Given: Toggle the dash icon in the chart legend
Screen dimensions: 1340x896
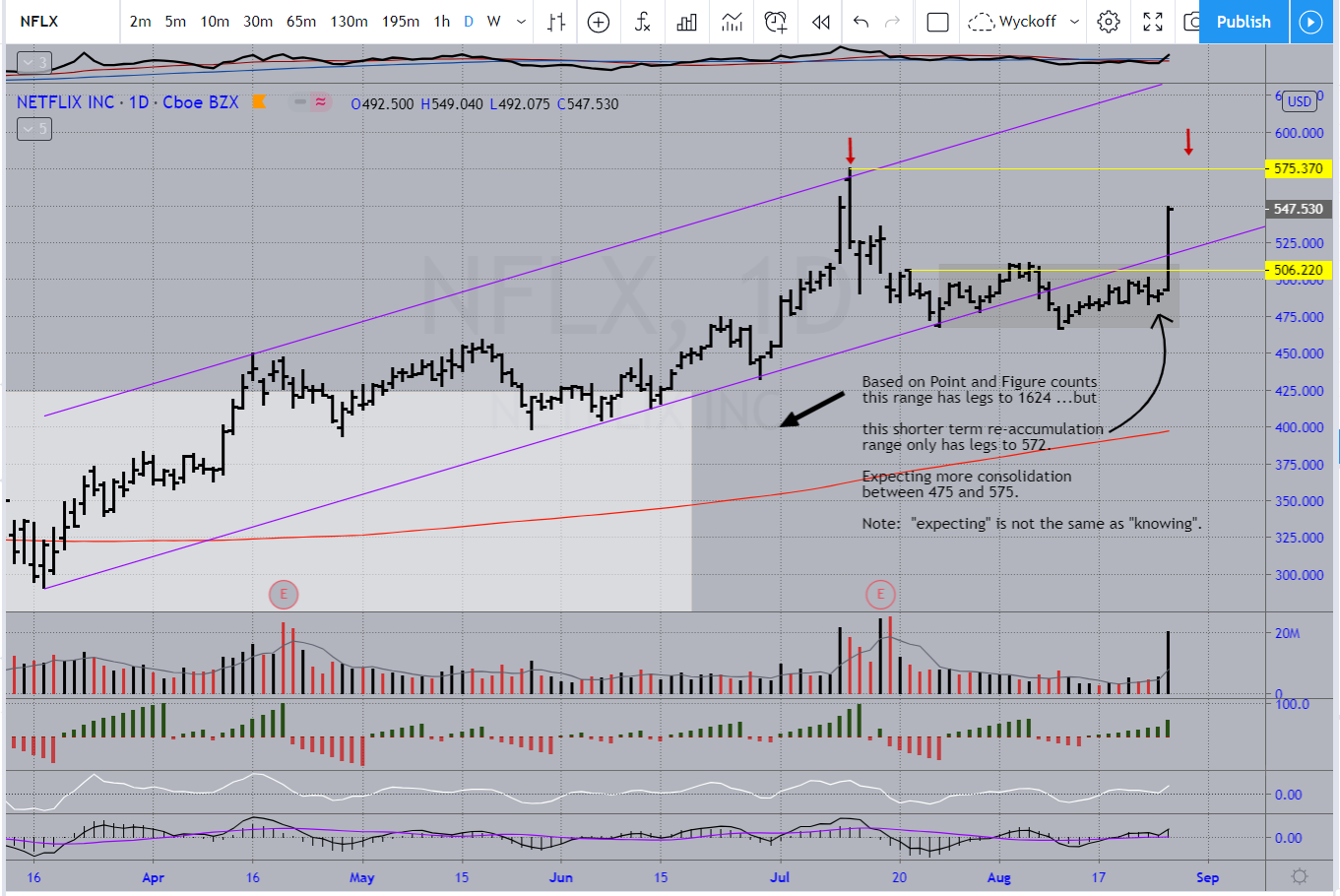Looking at the screenshot, I should click(x=300, y=101).
